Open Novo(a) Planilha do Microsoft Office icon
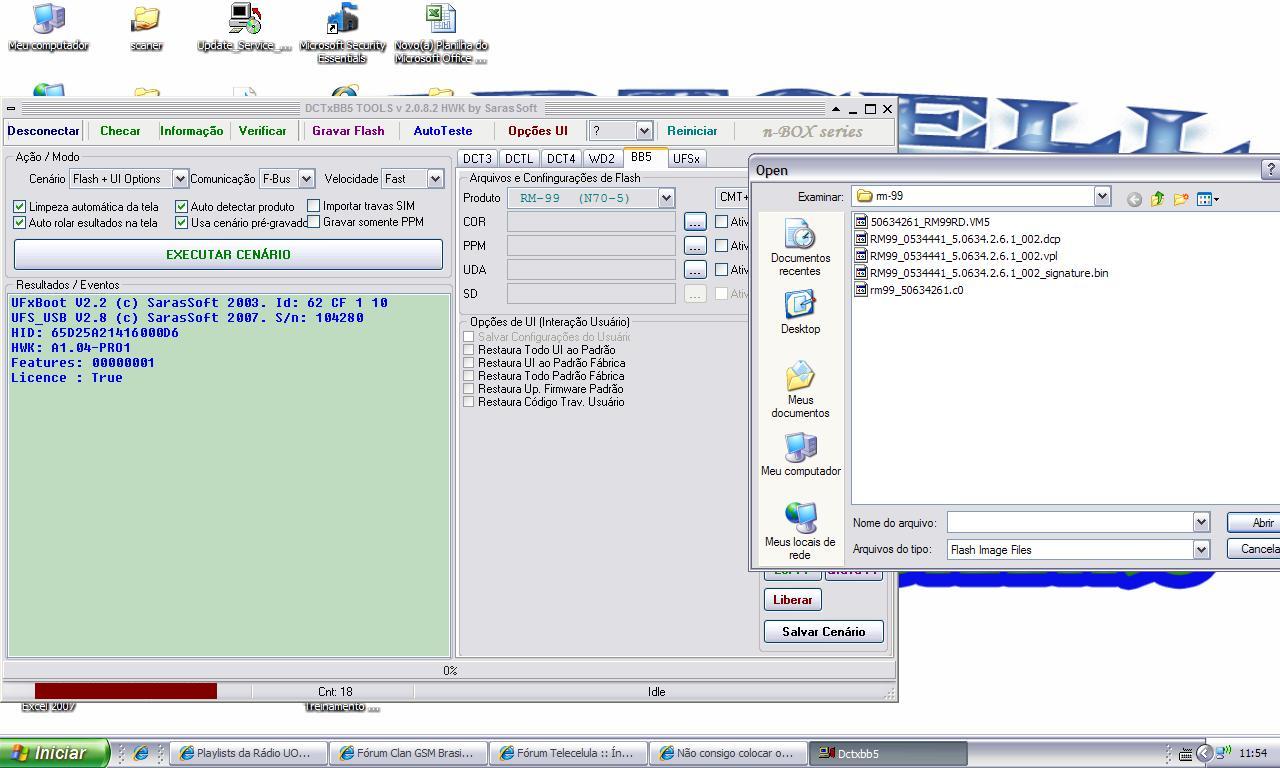This screenshot has height=768, width=1280. (x=441, y=33)
